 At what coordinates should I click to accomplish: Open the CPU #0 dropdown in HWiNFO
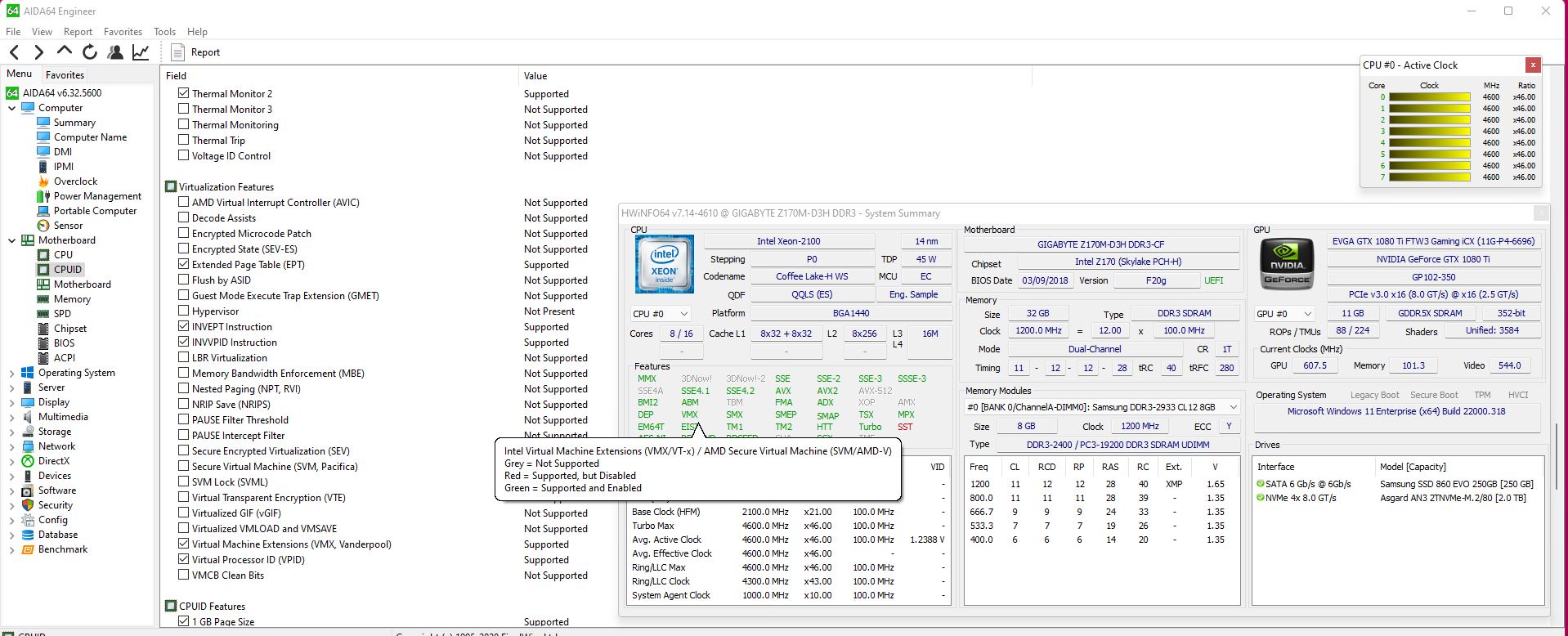(661, 313)
